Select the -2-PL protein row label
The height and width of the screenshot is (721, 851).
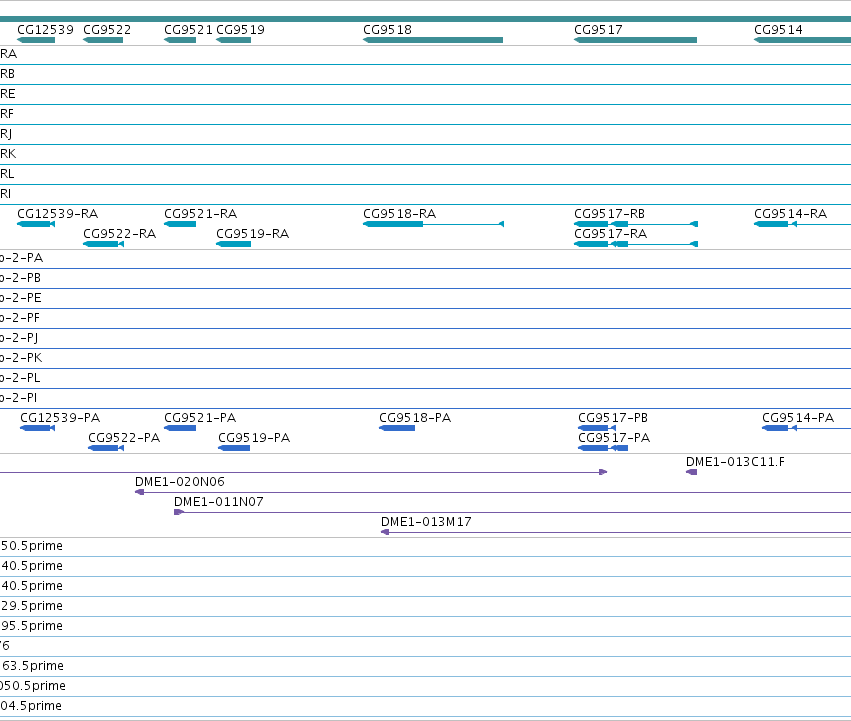[20, 378]
